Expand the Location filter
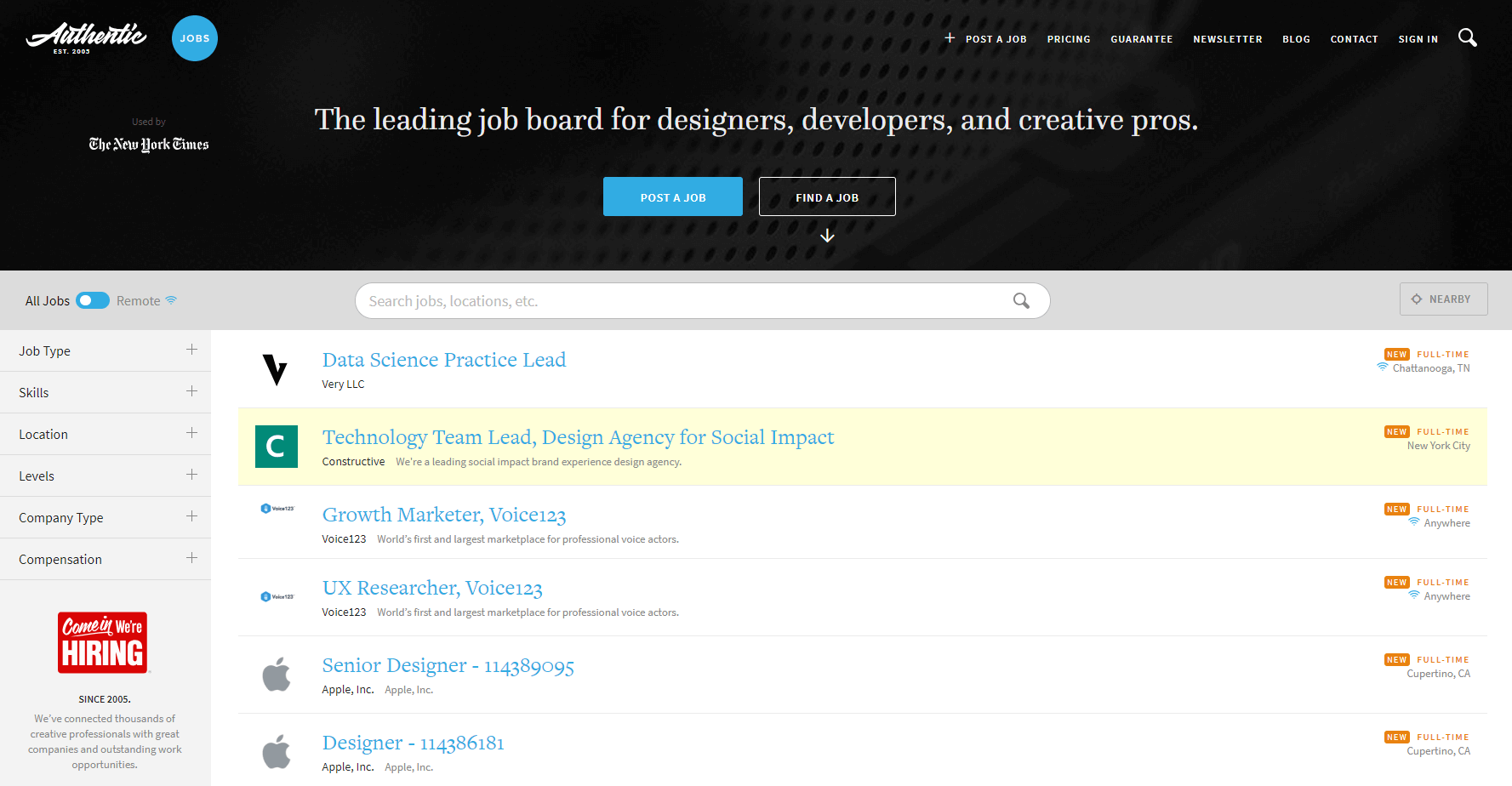Viewport: 1512px width, 786px height. pos(191,433)
